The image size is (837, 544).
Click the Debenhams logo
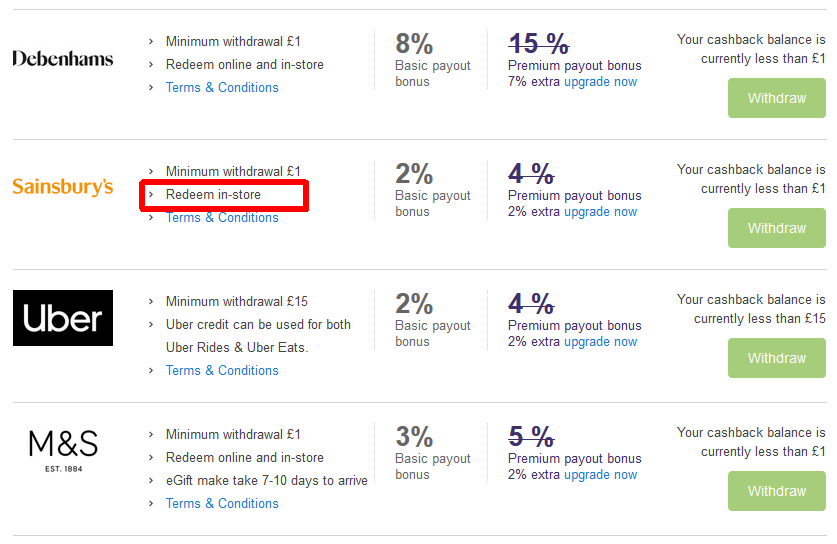tap(62, 58)
